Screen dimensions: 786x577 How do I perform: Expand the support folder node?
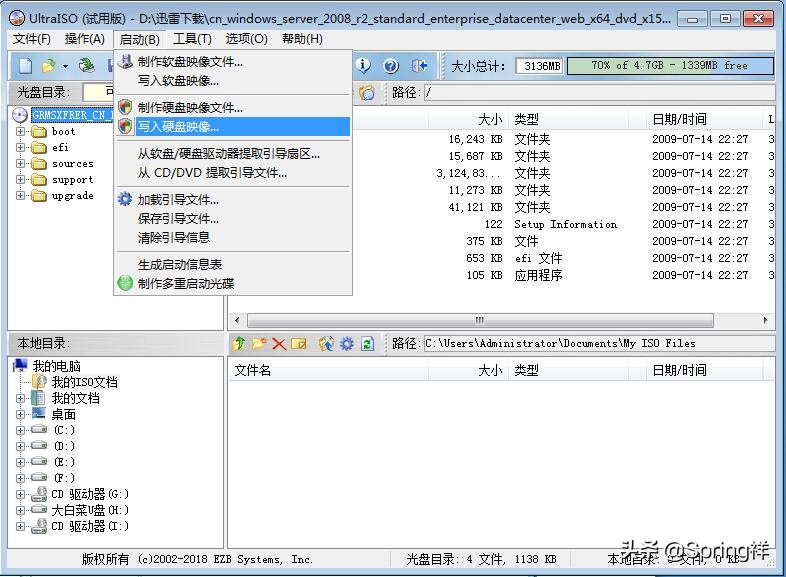[x=21, y=179]
